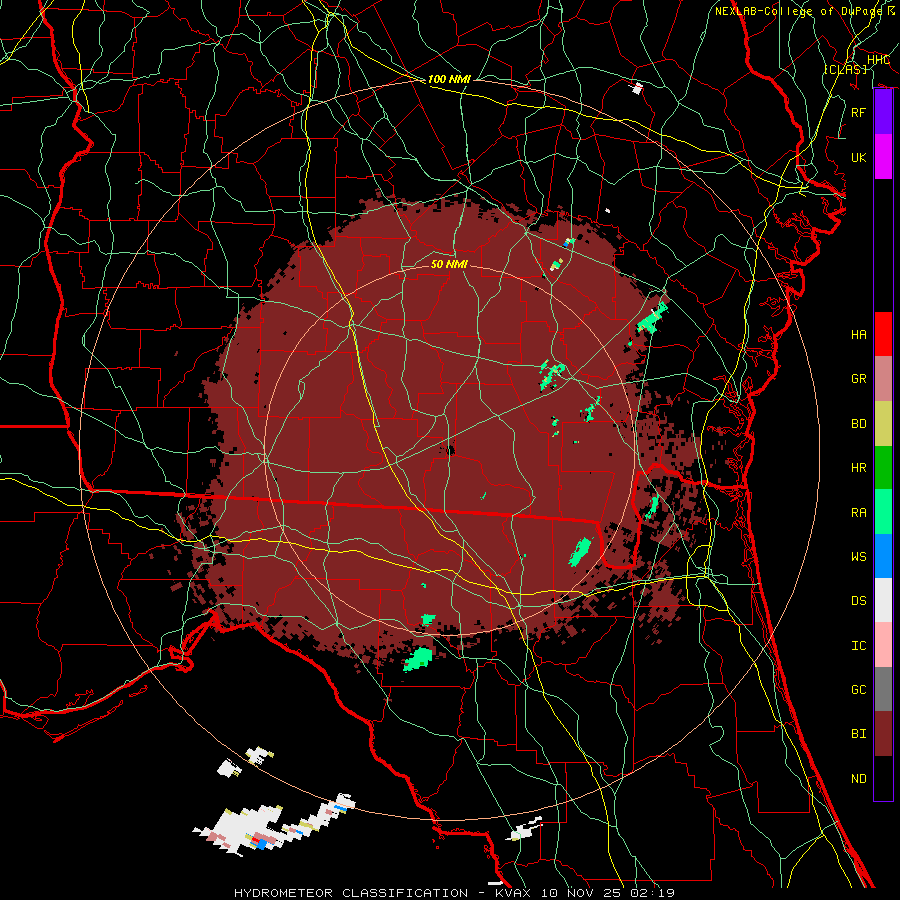Viewport: 900px width, 900px height.
Task: Click the HR dark green legend swatch
Action: 883,467
